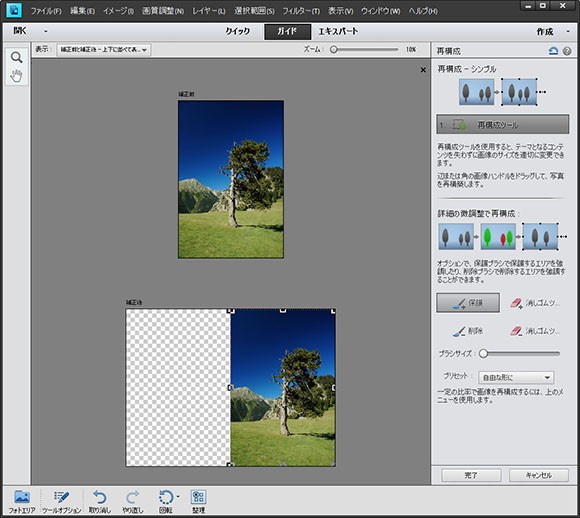Switch to the エキスパート tab
Viewport: 580px width, 518px height.
(x=338, y=31)
